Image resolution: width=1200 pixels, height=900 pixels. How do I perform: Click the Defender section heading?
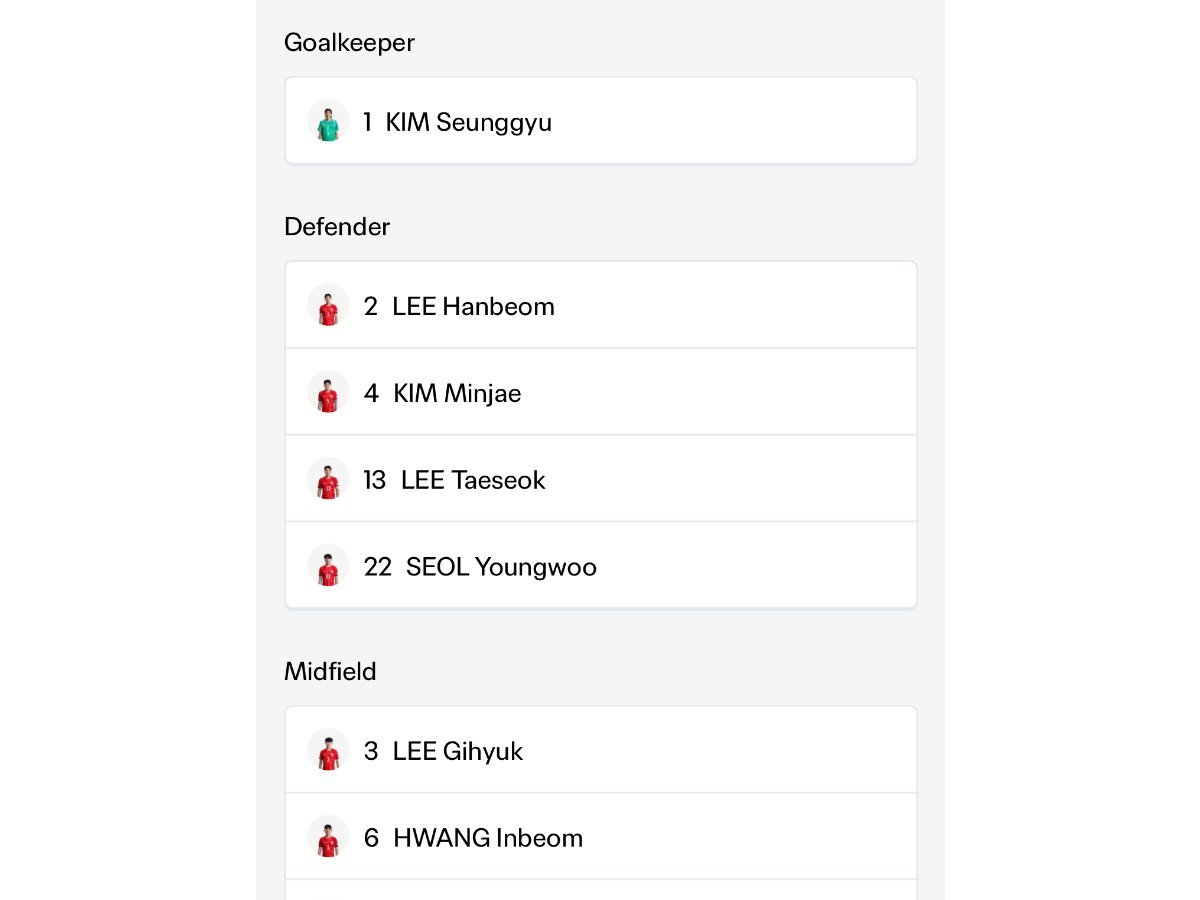coord(337,227)
